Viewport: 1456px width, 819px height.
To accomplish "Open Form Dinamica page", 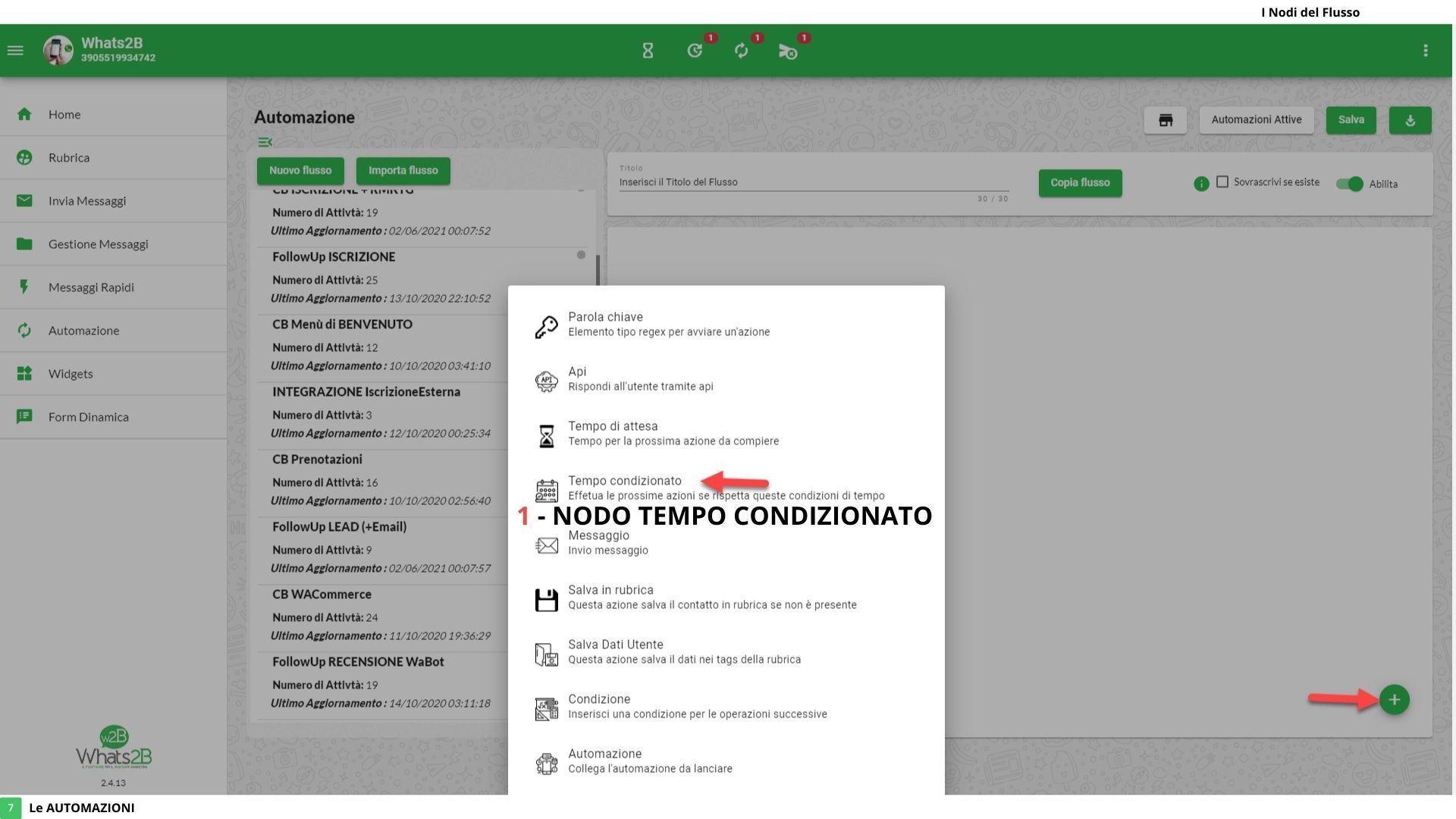I will (114, 417).
